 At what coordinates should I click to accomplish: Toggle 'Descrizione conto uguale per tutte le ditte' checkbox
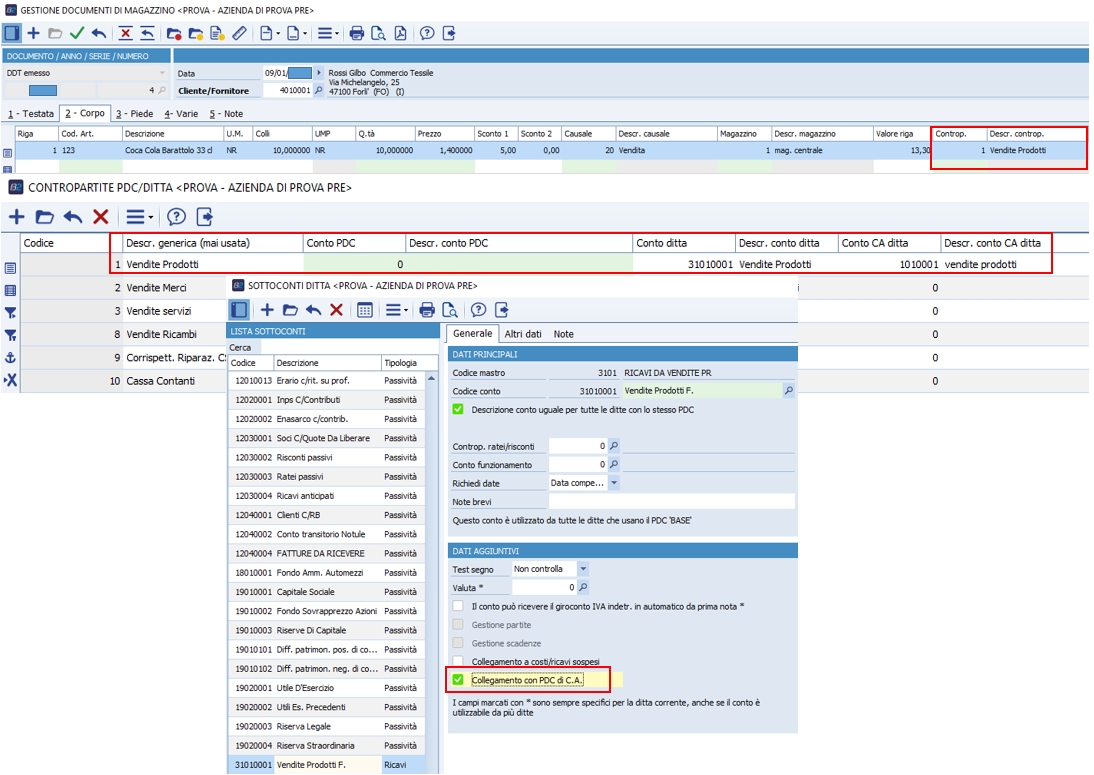(459, 409)
